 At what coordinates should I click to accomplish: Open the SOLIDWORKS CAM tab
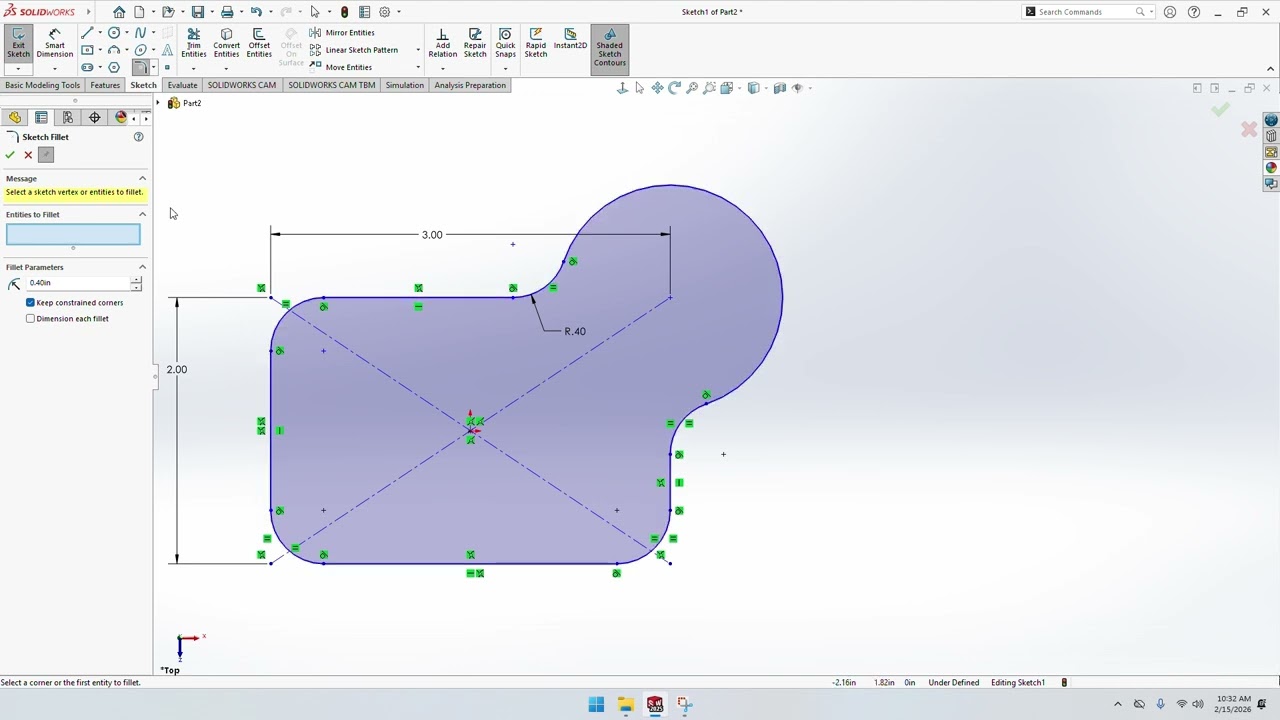pyautogui.click(x=242, y=85)
